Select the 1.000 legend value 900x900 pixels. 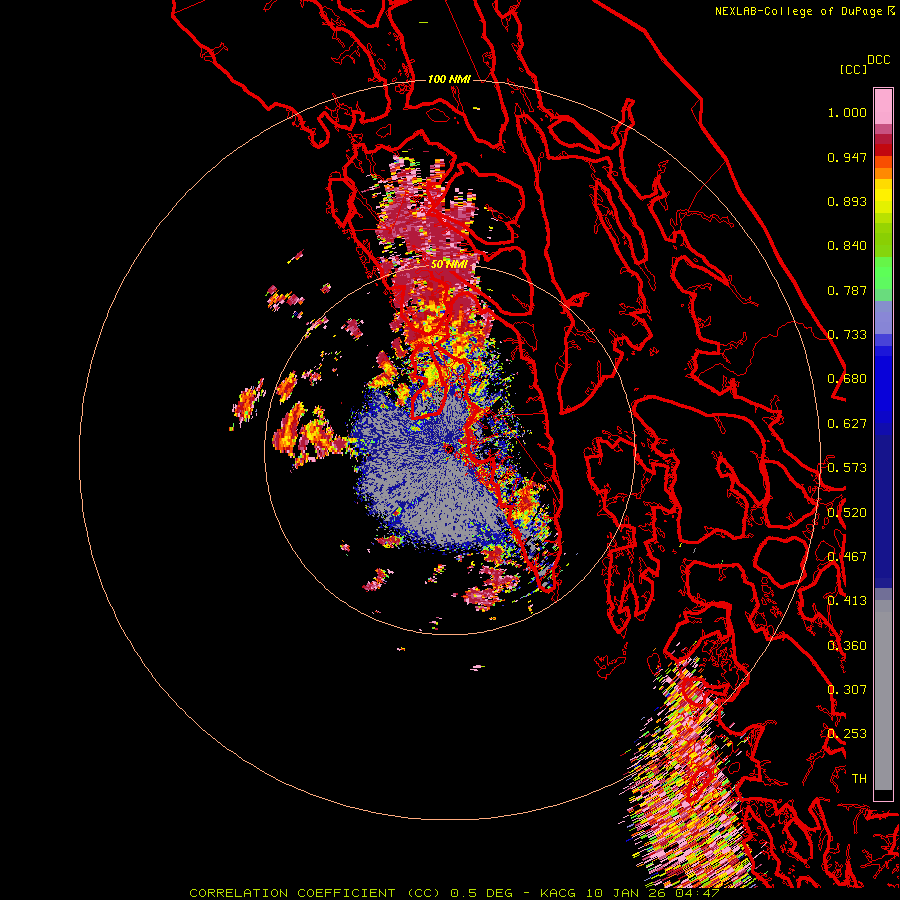[847, 112]
